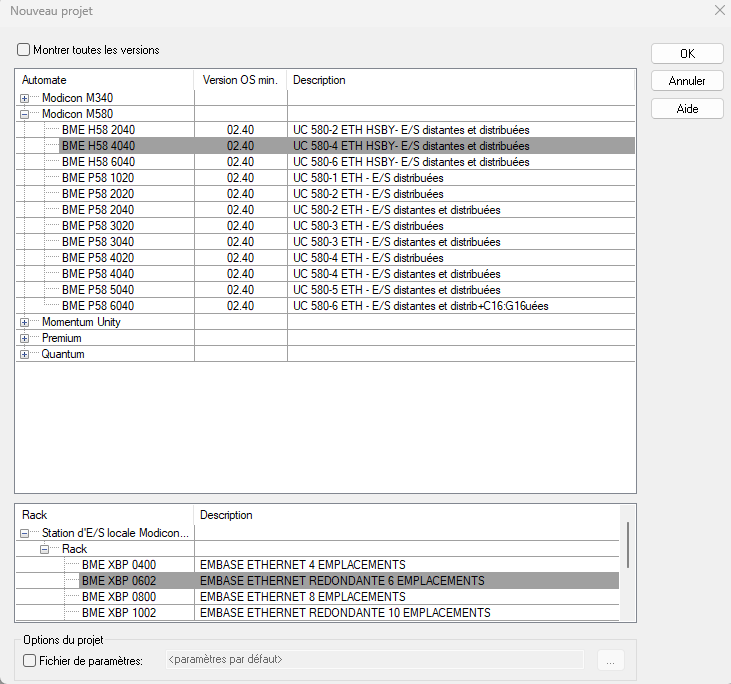
Task: Select BME P58 5040 processor
Action: [98, 290]
